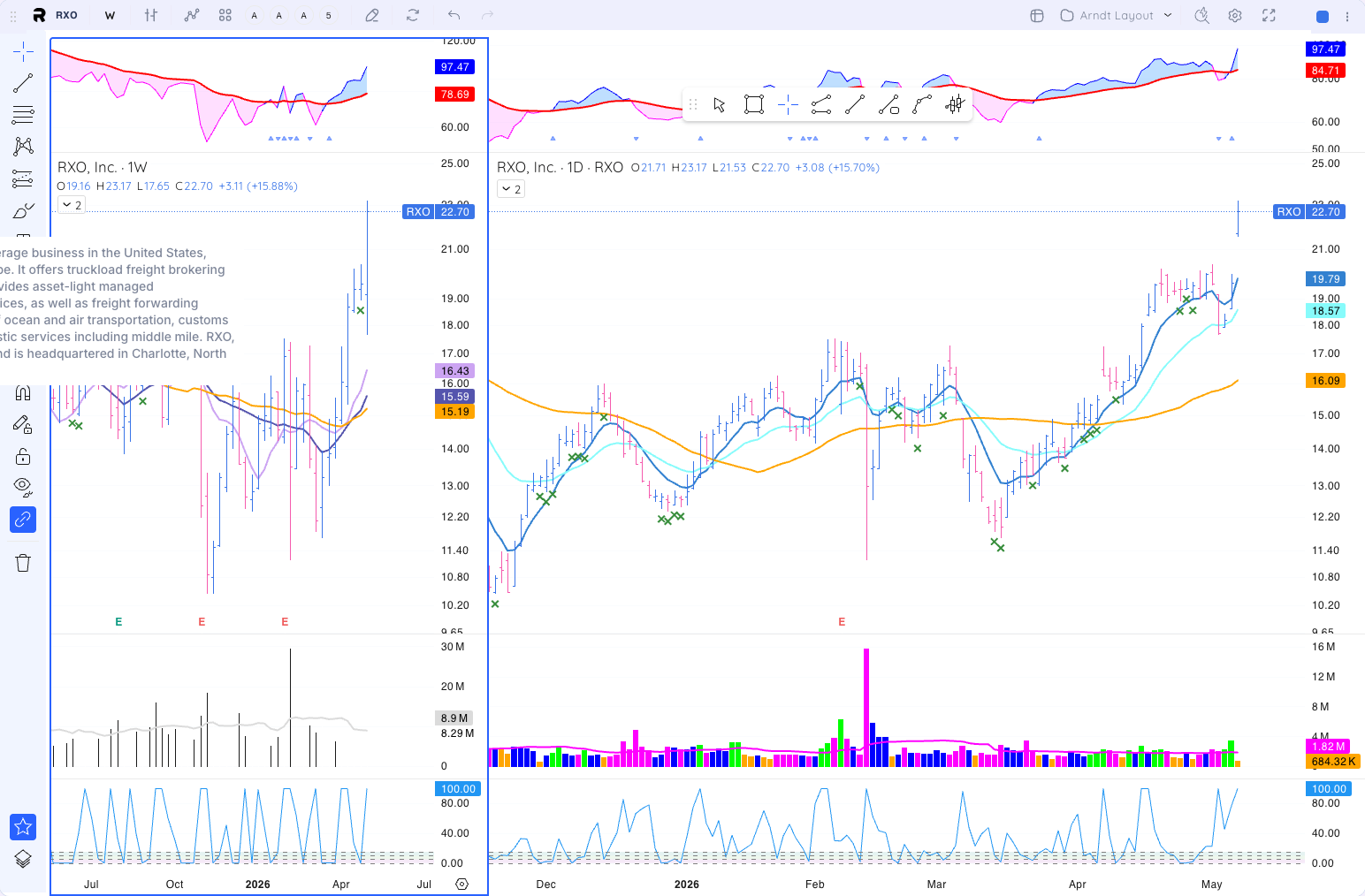This screenshot has height=896, width=1365.
Task: Open the indicators menu
Action: (x=192, y=15)
